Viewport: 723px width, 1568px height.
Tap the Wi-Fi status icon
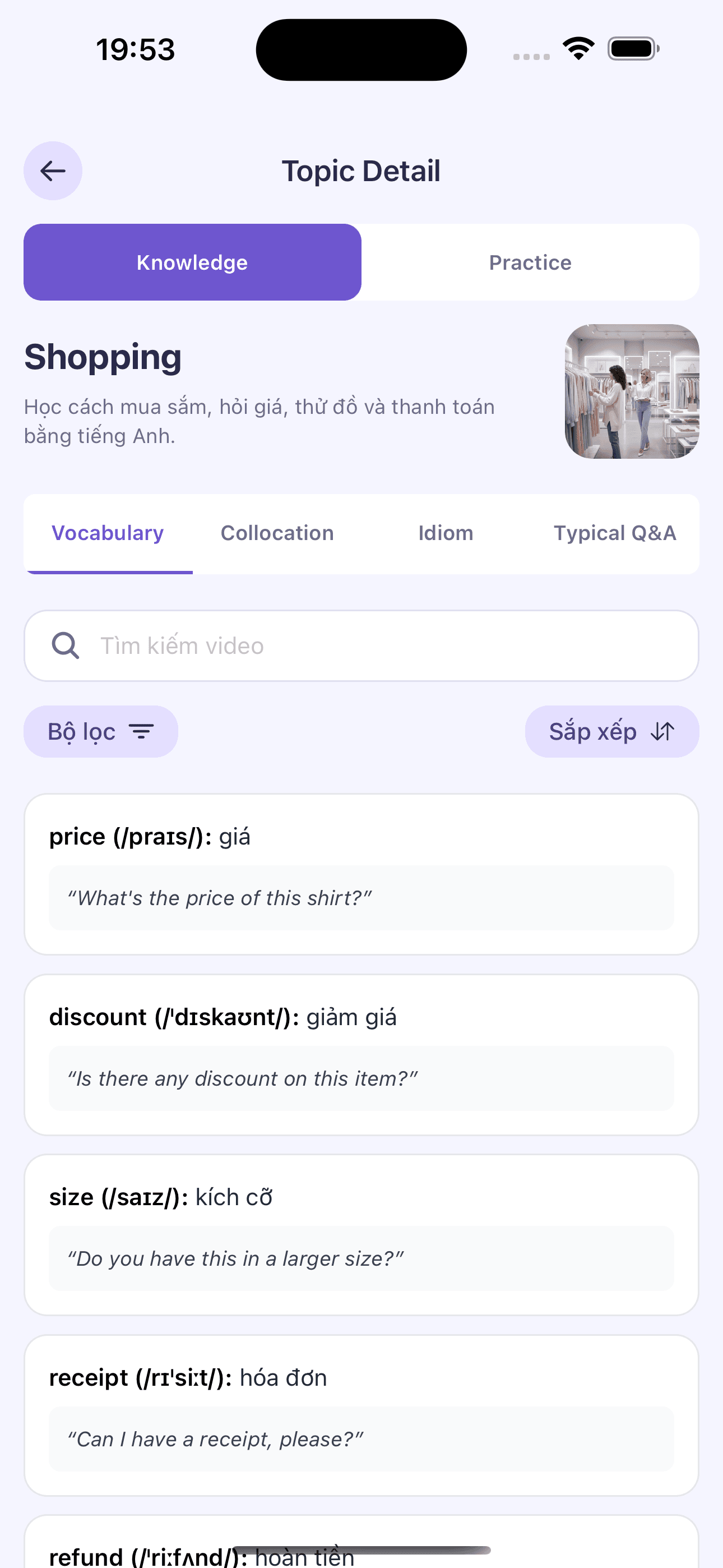point(578,49)
